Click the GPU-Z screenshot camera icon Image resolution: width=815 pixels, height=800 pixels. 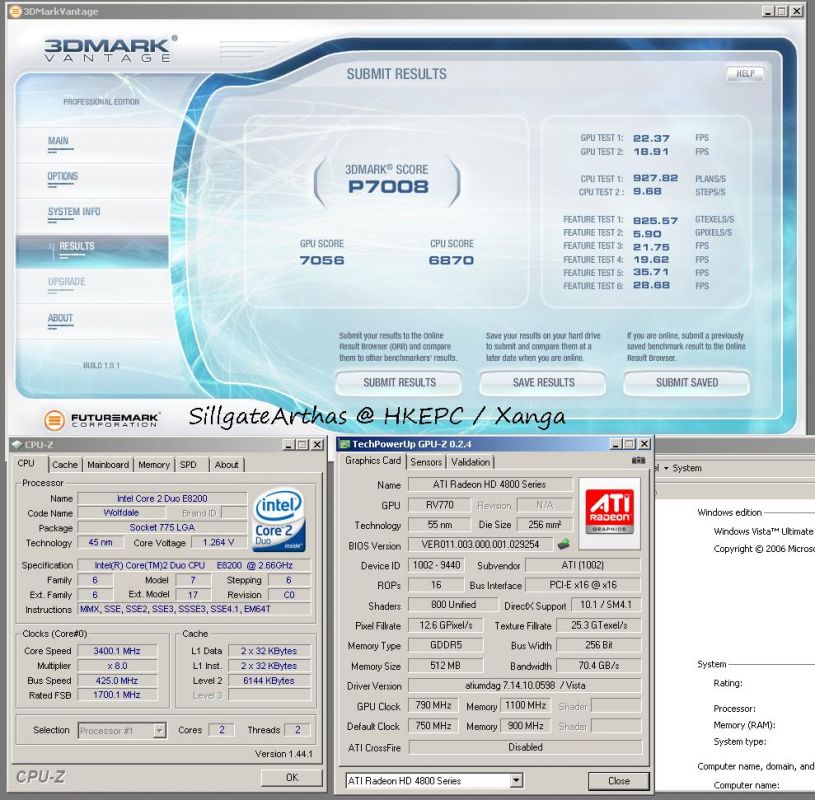(638, 461)
